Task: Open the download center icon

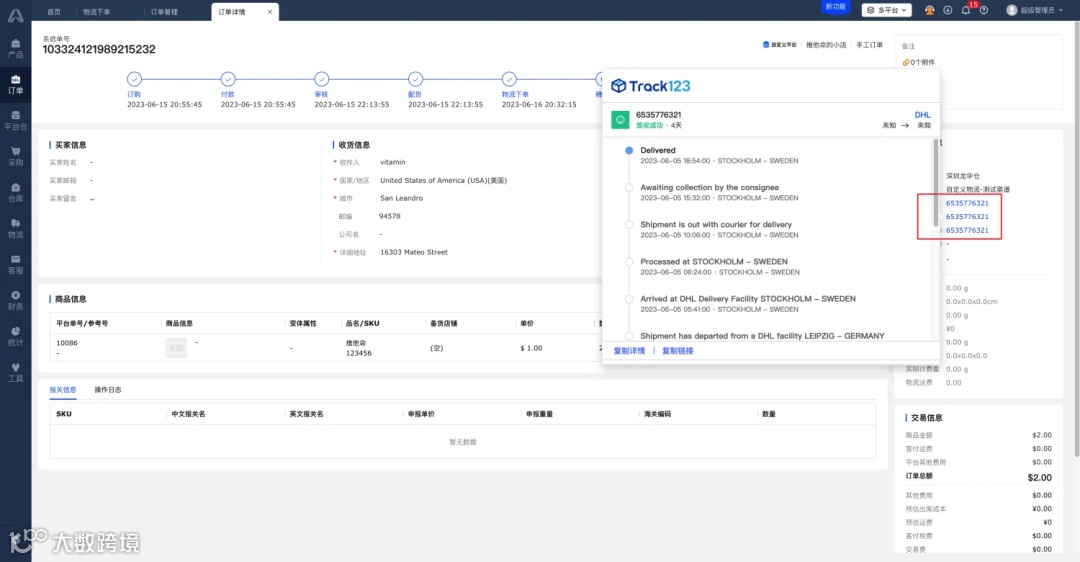Action: pos(948,10)
